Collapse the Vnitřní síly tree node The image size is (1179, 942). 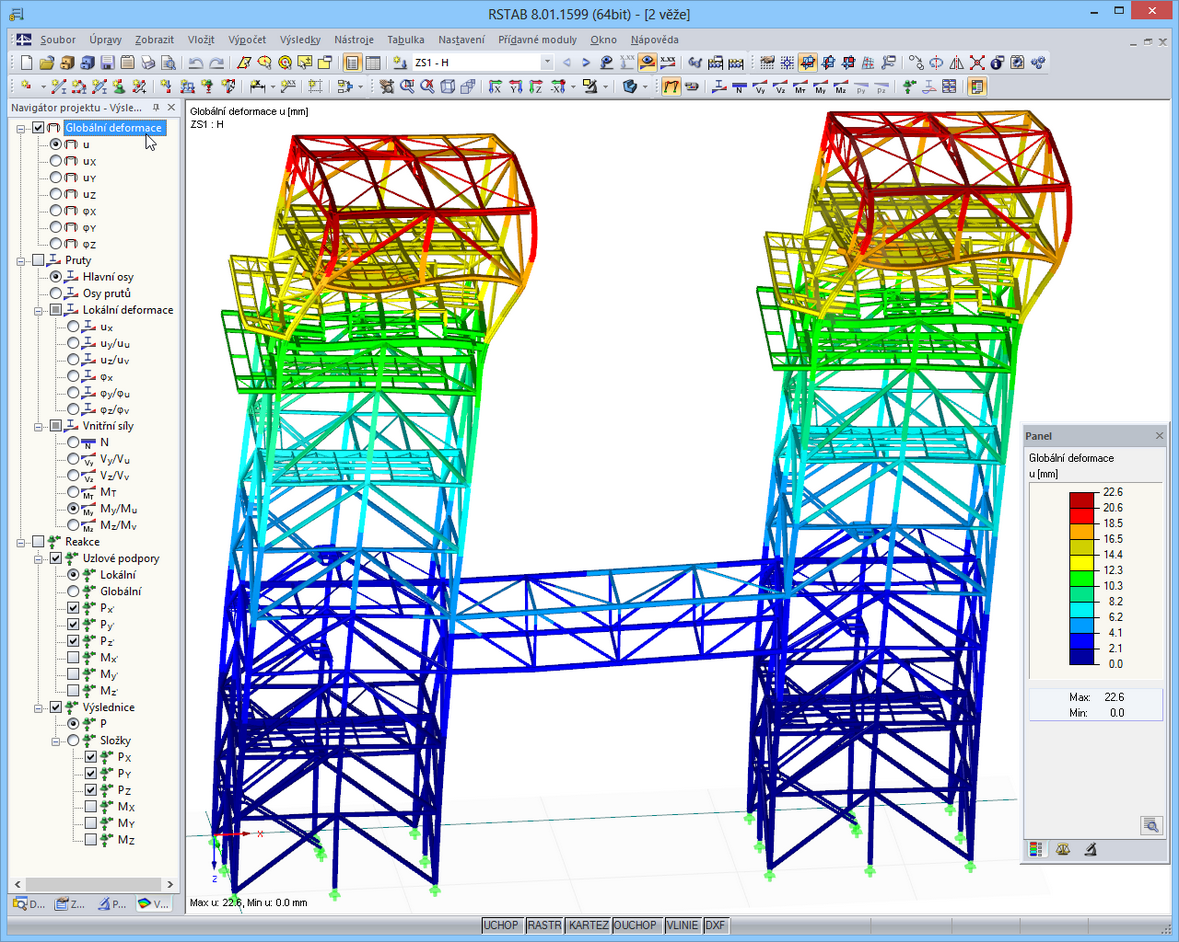[x=39, y=426]
